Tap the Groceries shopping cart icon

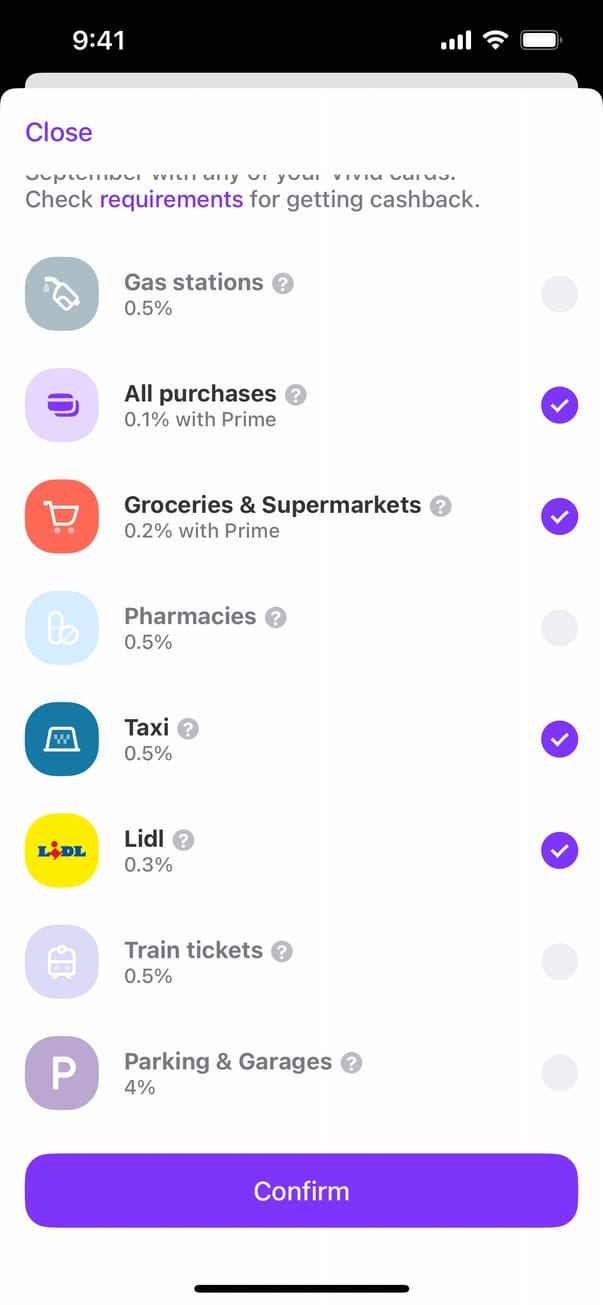coord(61,516)
